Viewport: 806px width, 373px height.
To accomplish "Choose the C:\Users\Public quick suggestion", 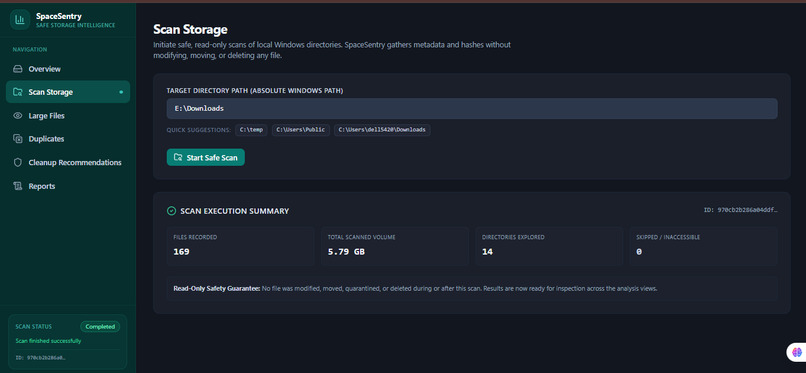I will click(x=301, y=130).
